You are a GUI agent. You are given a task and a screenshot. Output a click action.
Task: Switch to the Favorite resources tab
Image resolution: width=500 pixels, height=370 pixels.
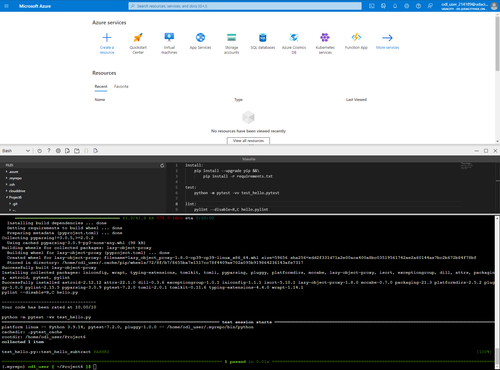tap(121, 86)
